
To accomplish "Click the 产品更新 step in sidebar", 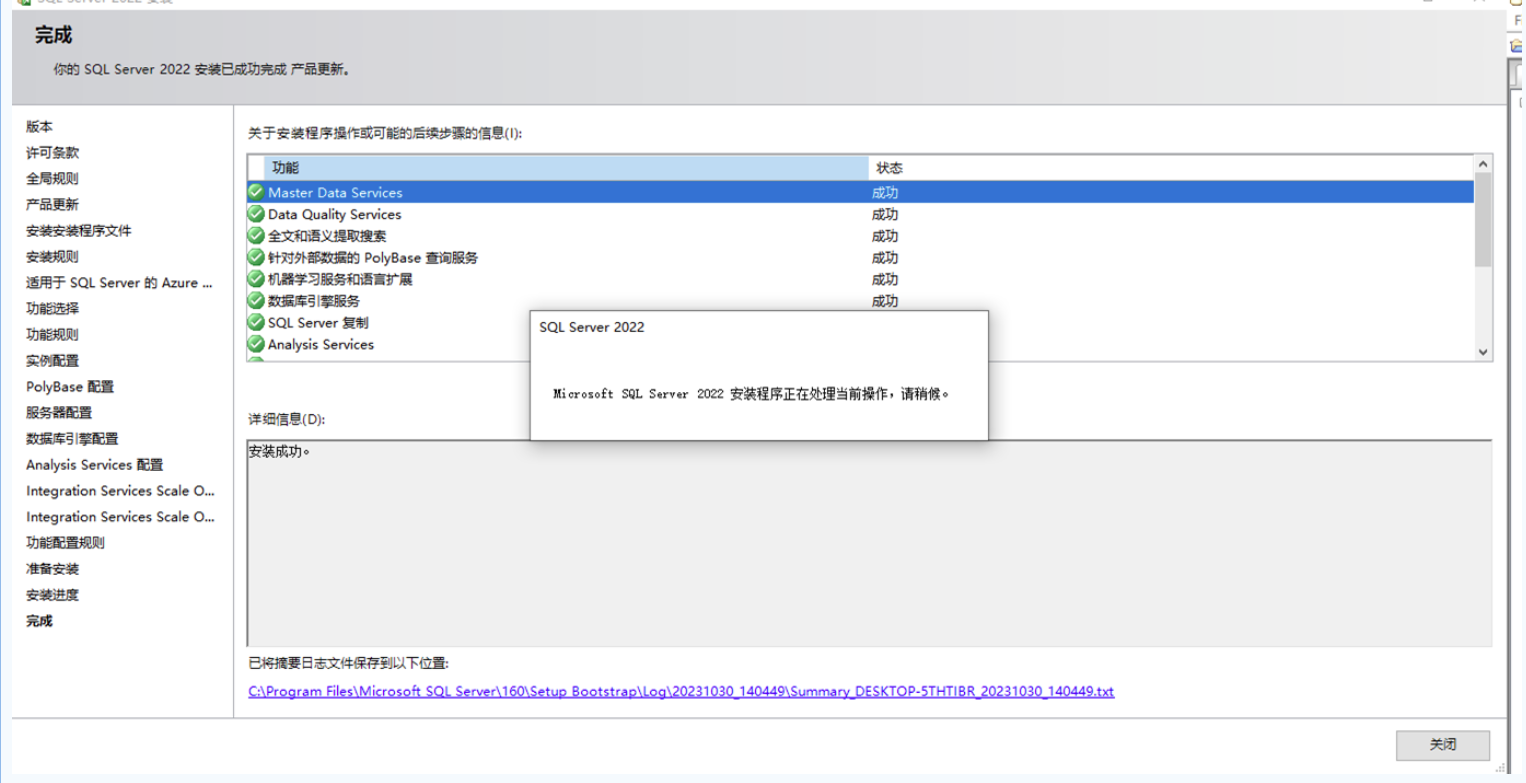I will tap(52, 205).
